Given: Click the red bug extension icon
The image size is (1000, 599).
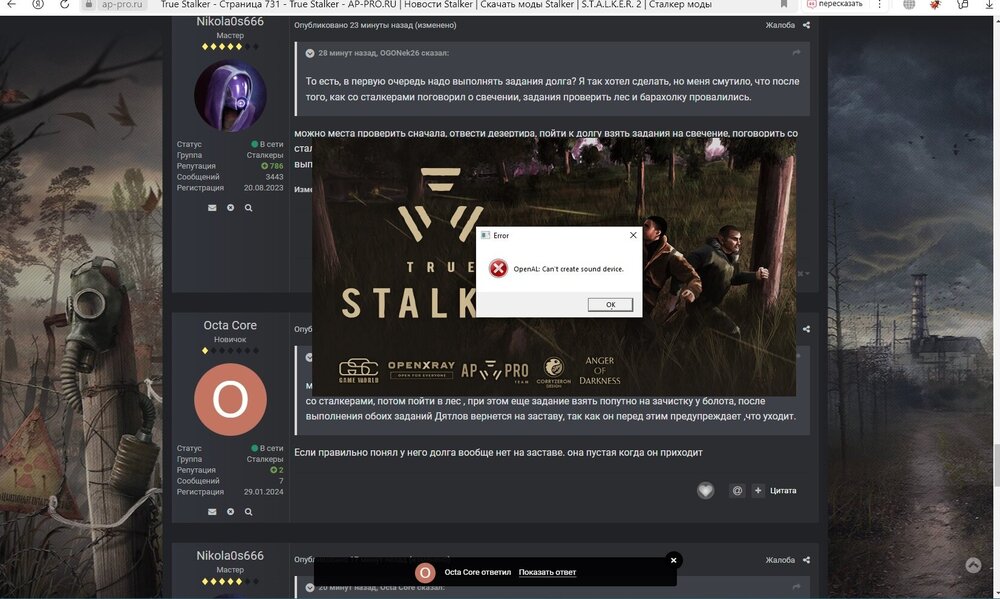Looking at the screenshot, I should [936, 4].
